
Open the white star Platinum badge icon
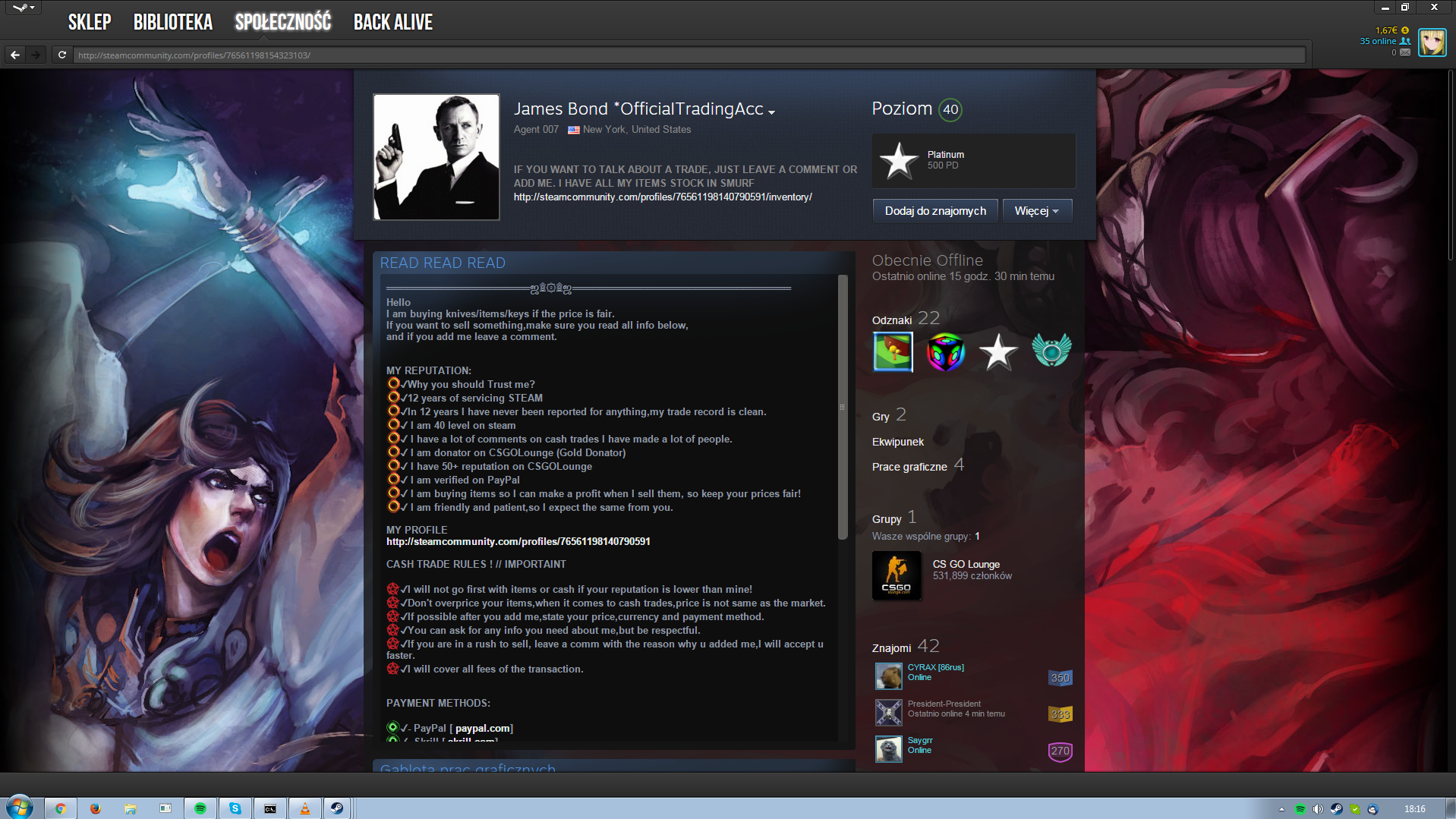click(x=899, y=161)
